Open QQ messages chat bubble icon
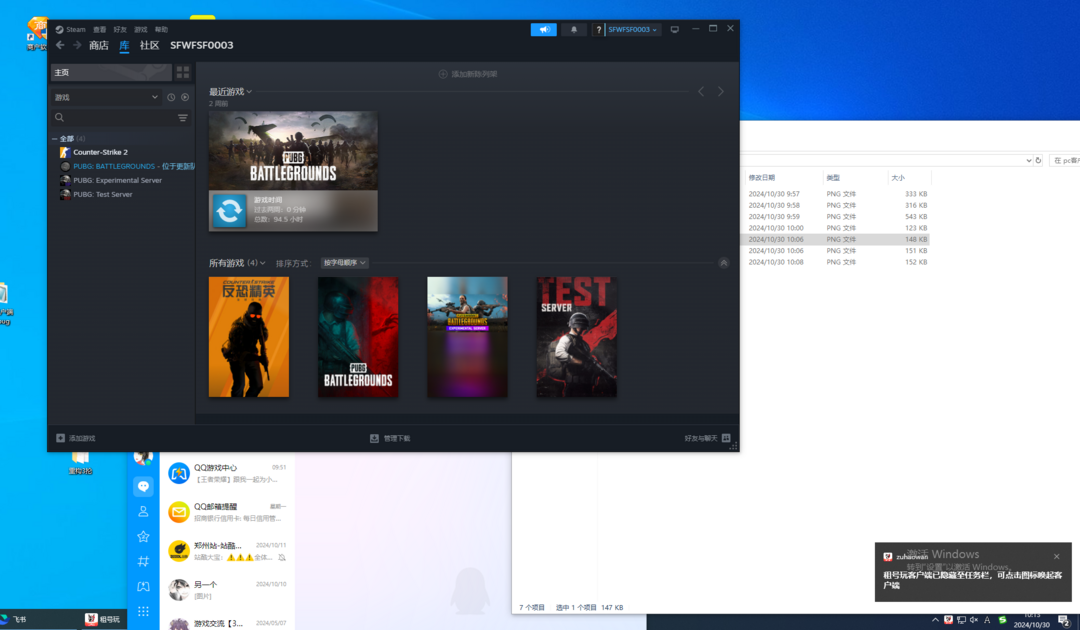 pos(143,486)
